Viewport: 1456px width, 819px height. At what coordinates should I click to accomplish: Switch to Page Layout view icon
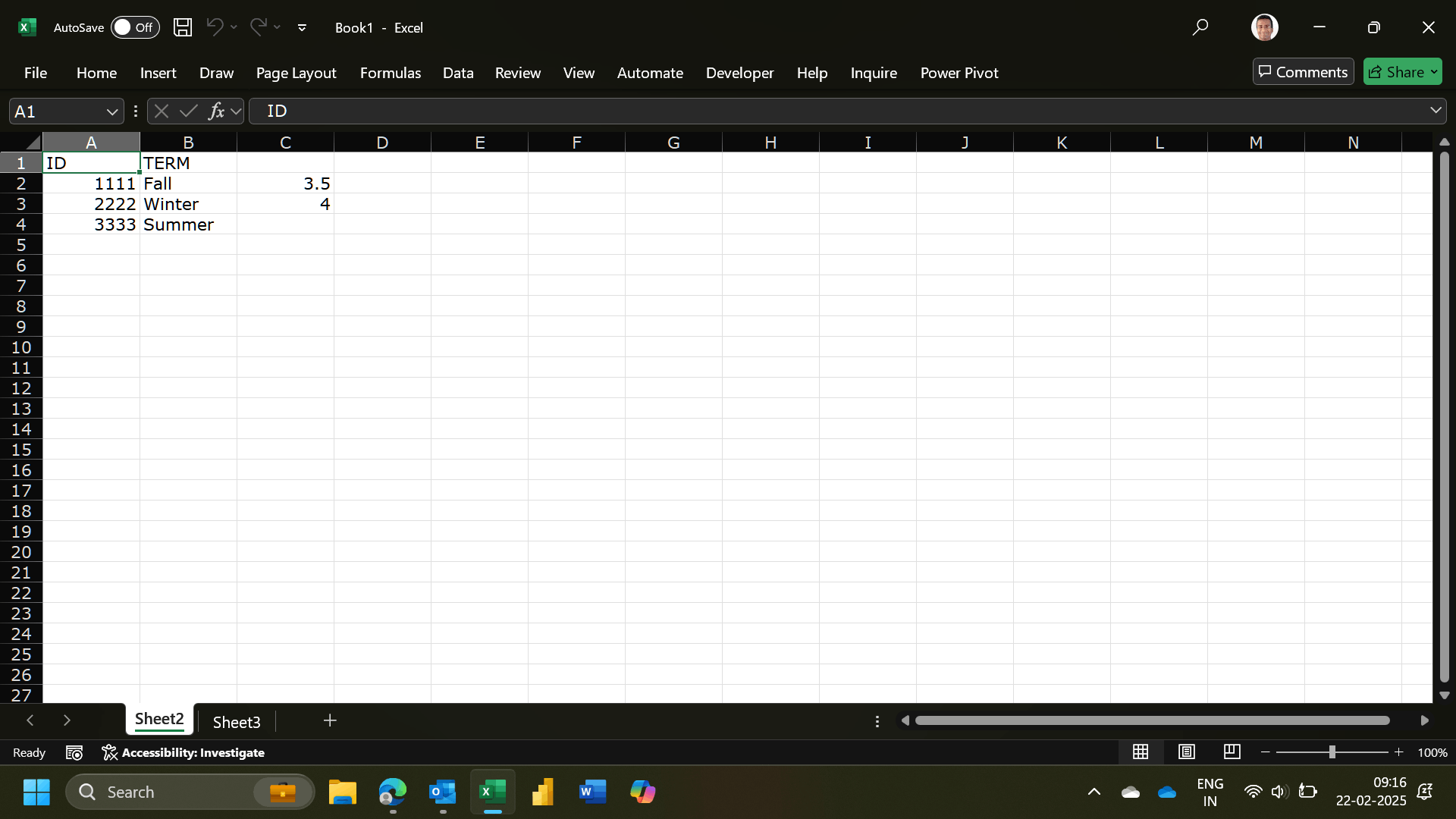pos(1187,752)
